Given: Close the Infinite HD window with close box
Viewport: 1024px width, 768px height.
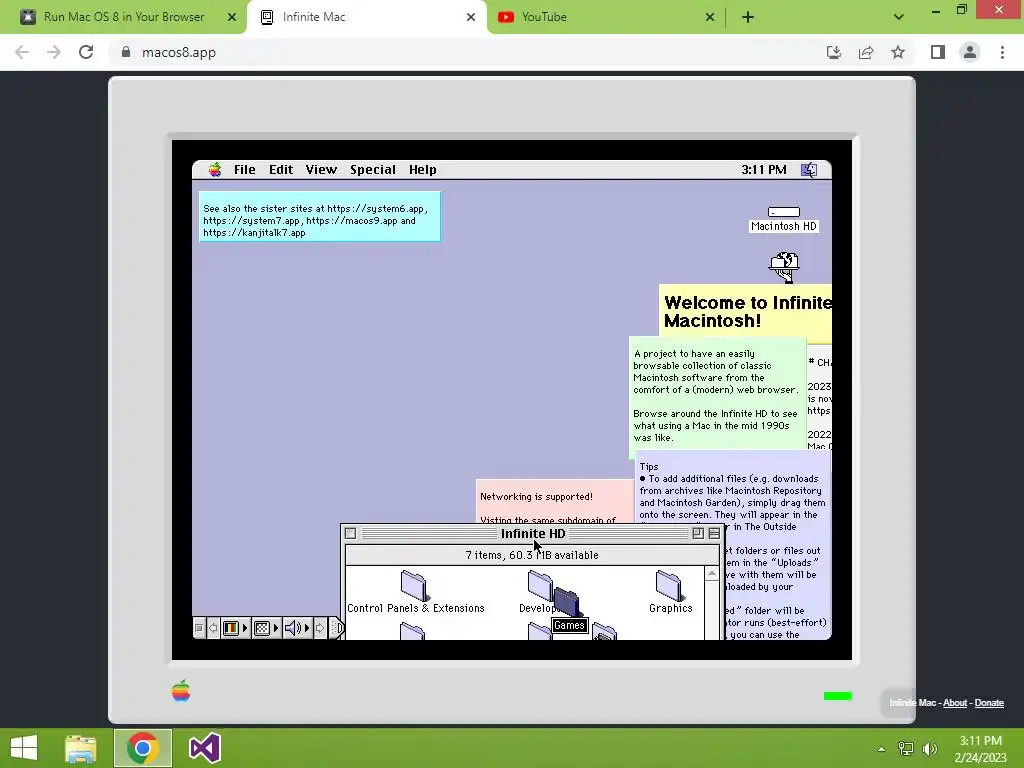Looking at the screenshot, I should pos(350,534).
